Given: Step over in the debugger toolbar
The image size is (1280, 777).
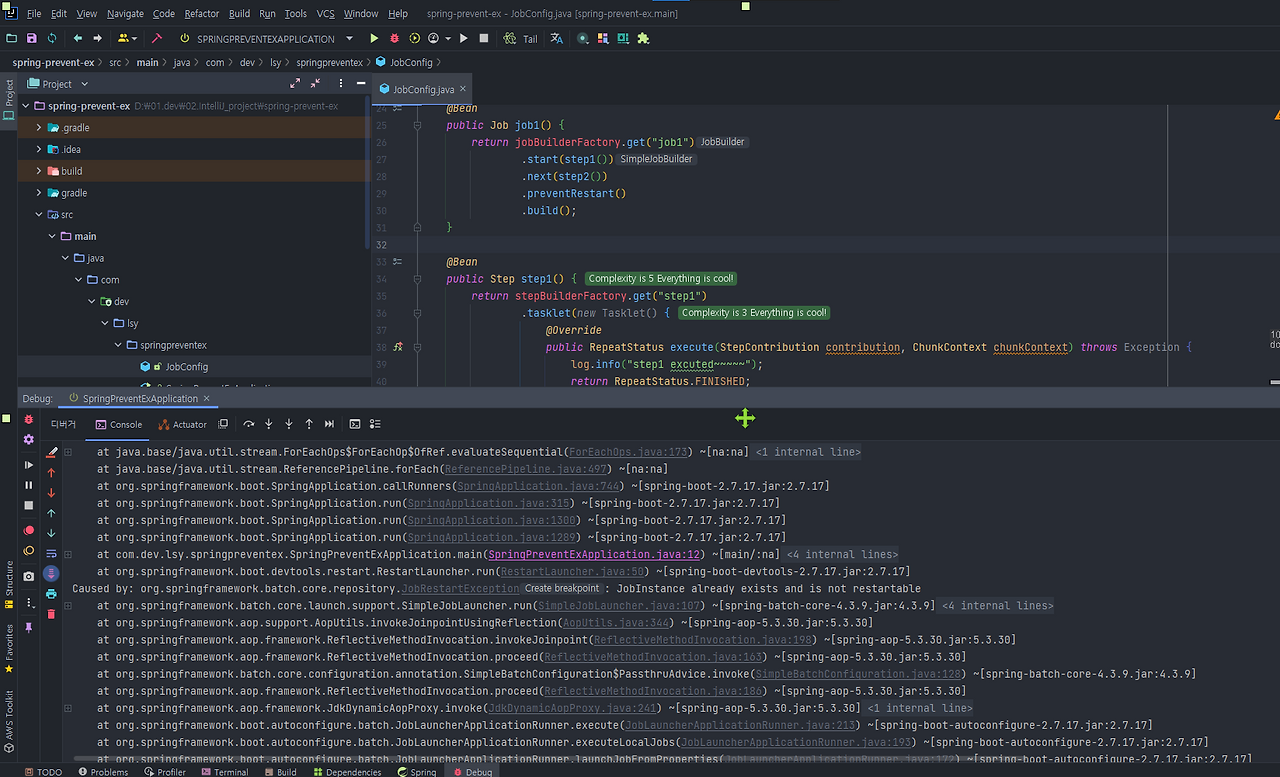Looking at the screenshot, I should 249,424.
